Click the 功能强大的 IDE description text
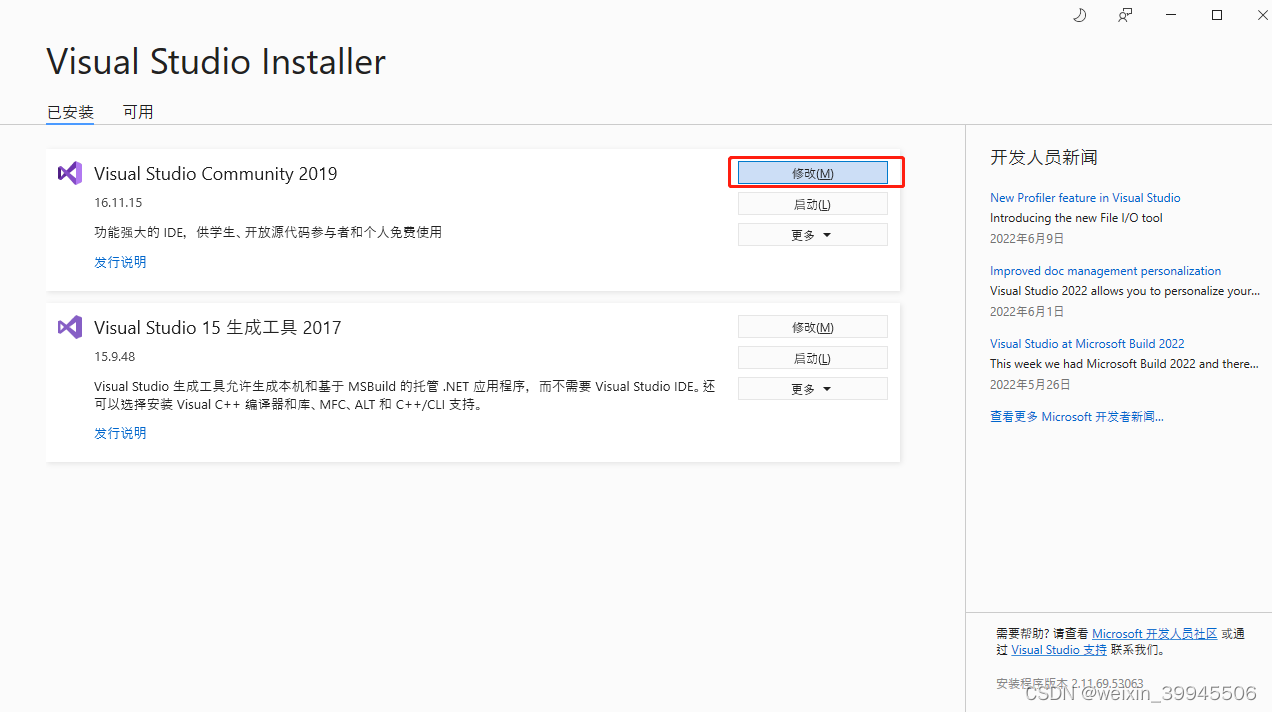 pos(268,232)
